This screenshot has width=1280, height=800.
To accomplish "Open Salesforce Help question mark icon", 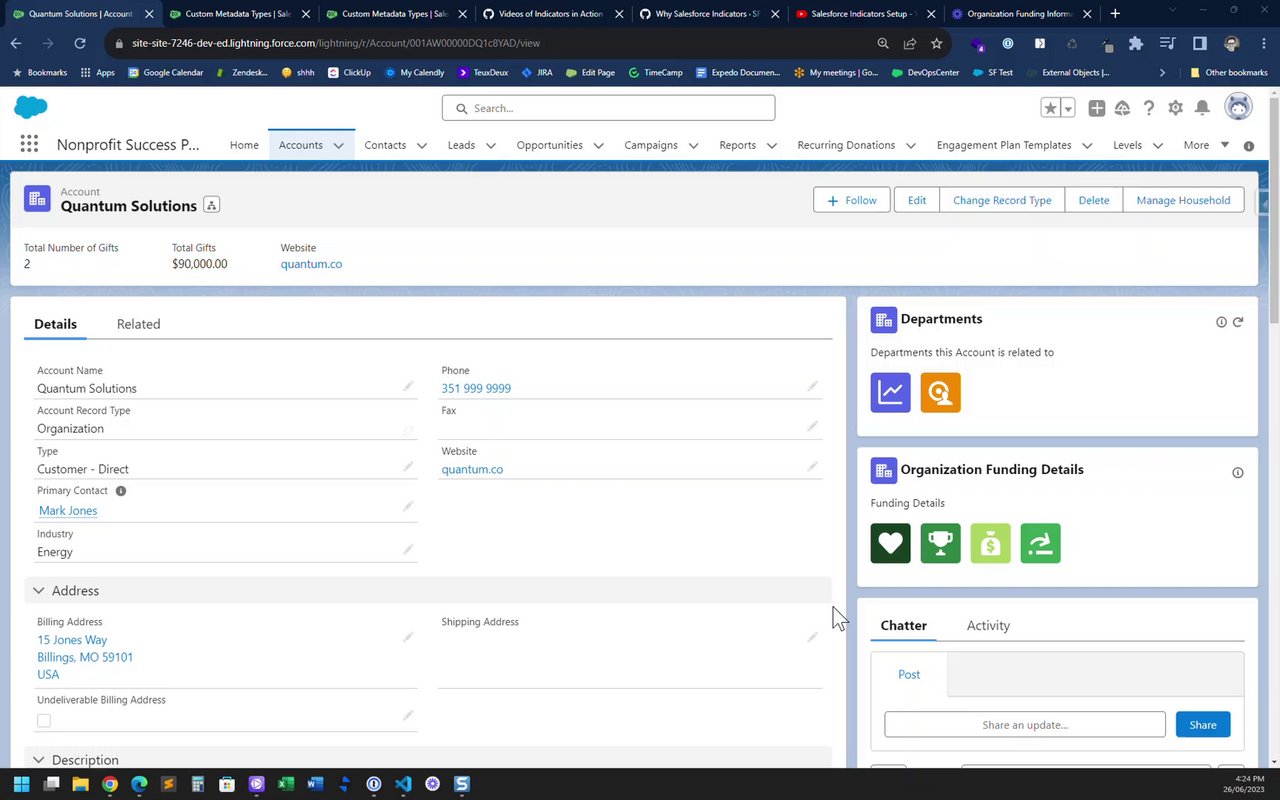I will 1149,108.
